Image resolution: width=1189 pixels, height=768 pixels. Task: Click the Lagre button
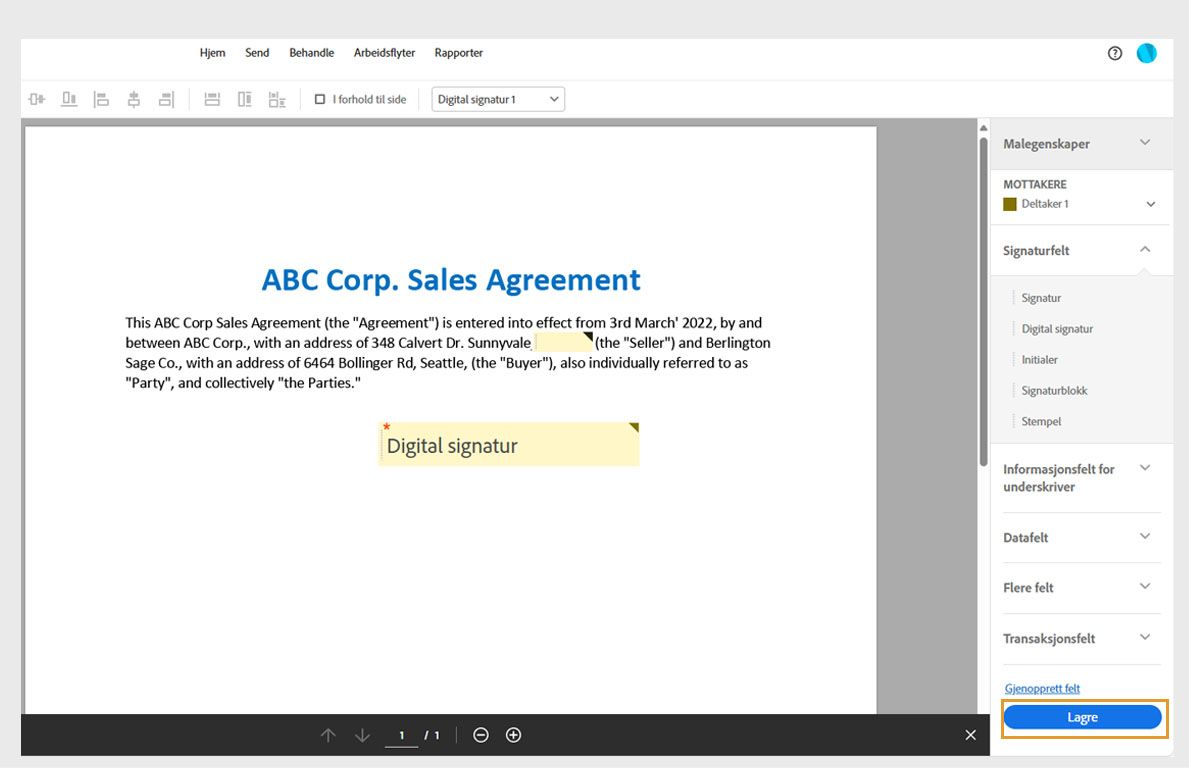coord(1082,717)
